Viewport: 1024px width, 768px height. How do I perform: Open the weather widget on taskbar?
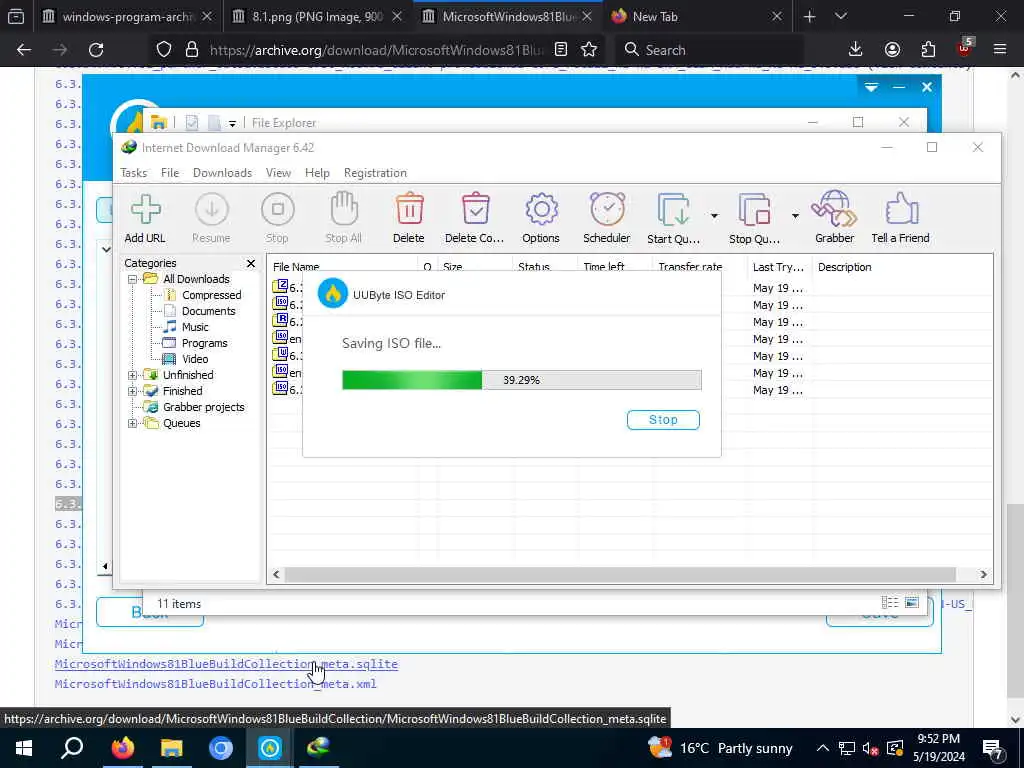pos(720,748)
